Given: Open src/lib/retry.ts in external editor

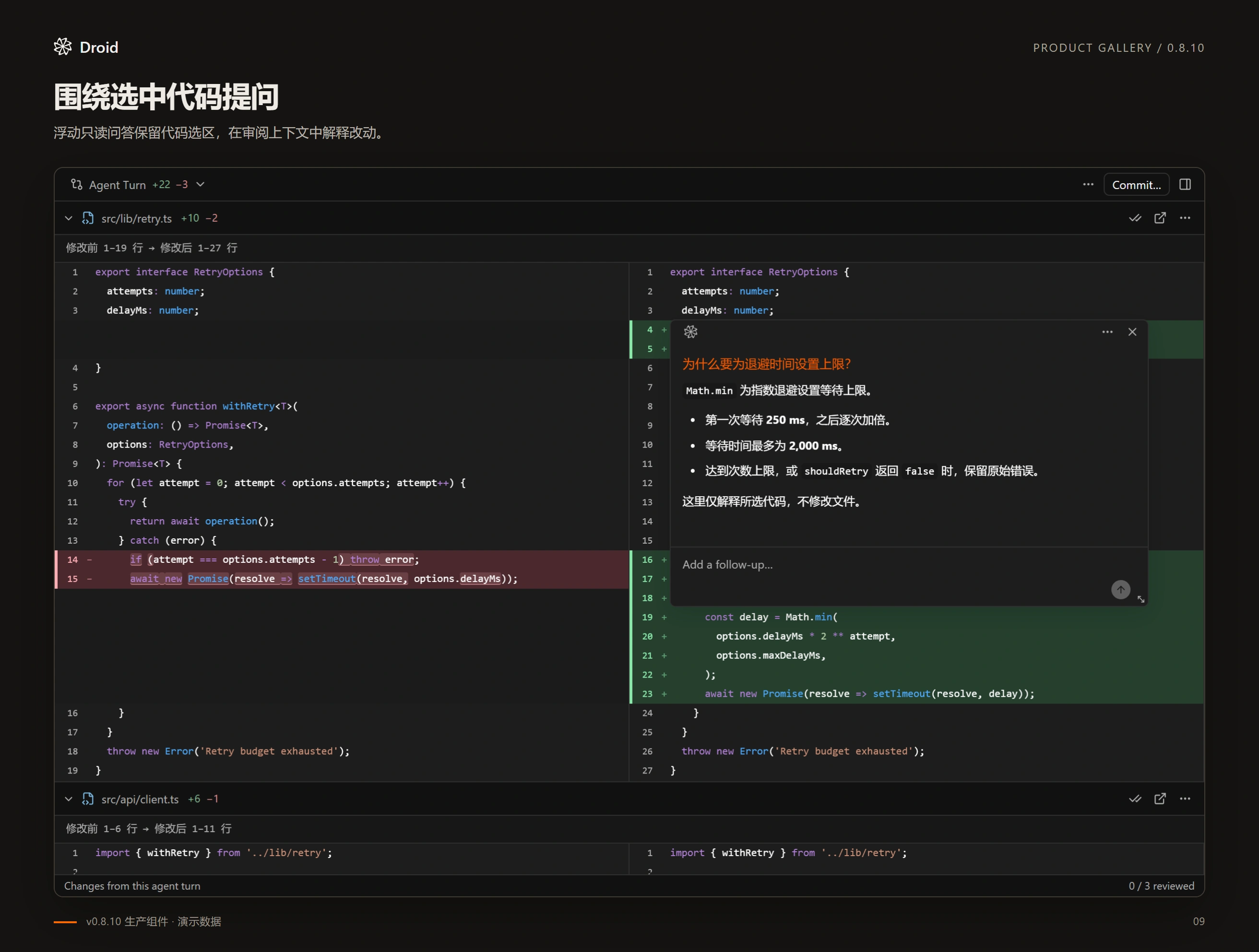Looking at the screenshot, I should click(1160, 218).
